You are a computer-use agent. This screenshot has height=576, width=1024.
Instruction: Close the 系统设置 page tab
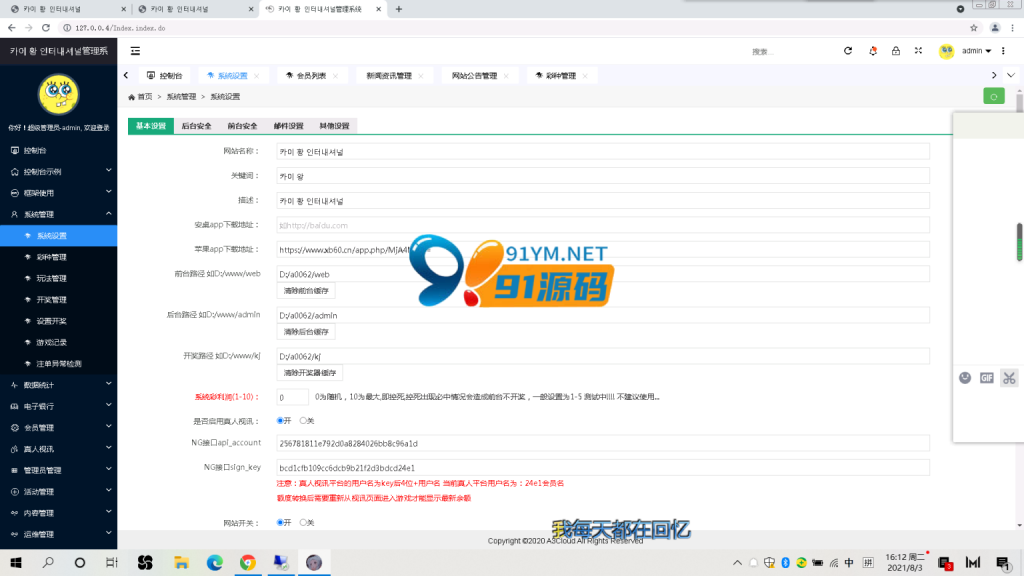(257, 76)
